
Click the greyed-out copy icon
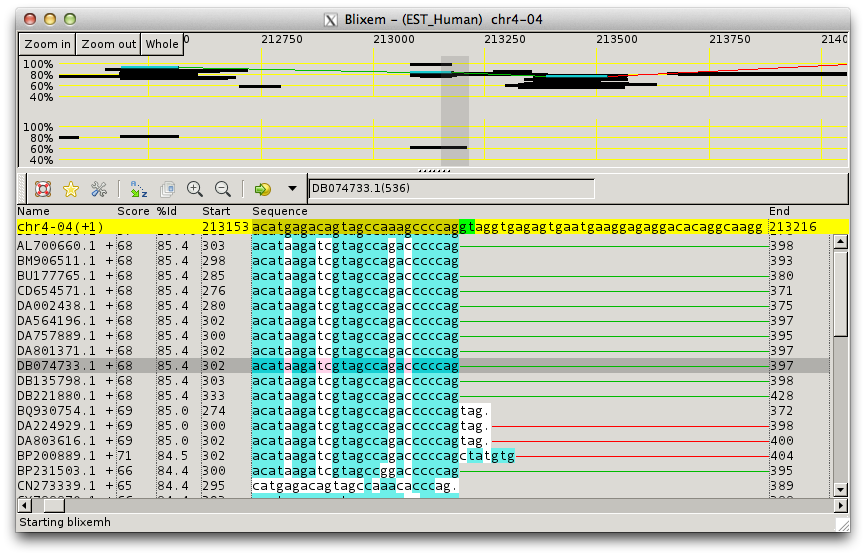(167, 189)
